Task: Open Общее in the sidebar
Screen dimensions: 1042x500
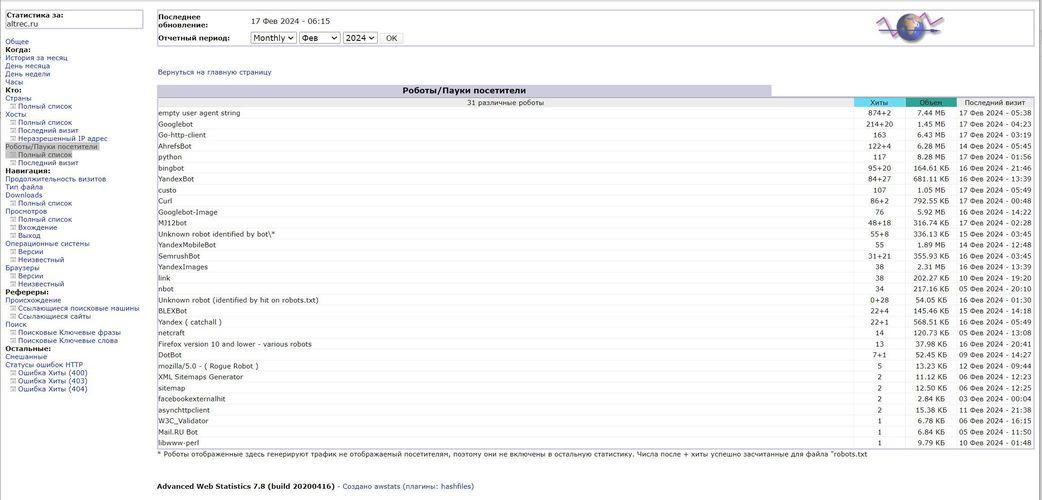Action: (x=17, y=42)
